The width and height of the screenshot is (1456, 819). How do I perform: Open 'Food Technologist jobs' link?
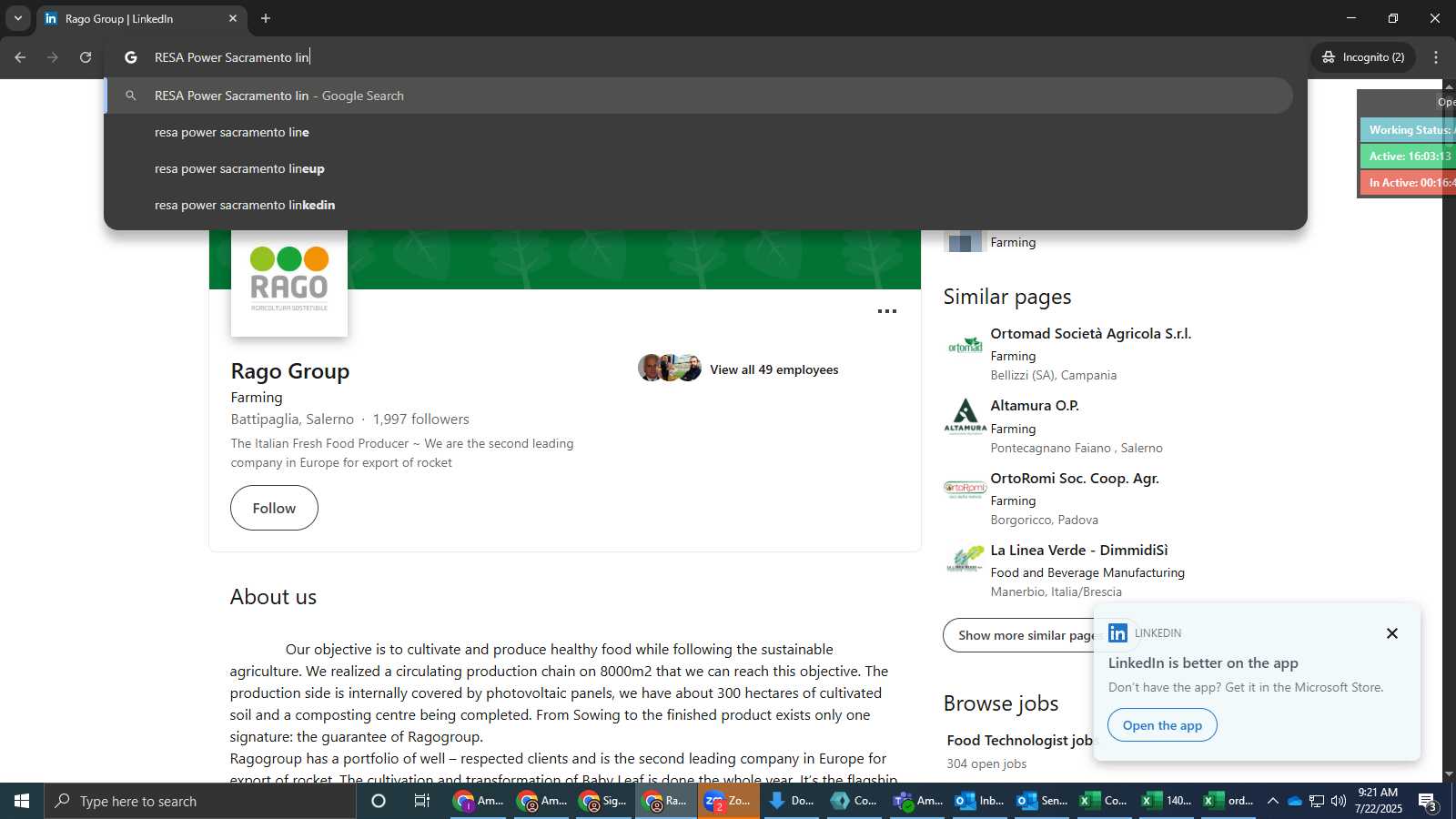coord(1020,741)
